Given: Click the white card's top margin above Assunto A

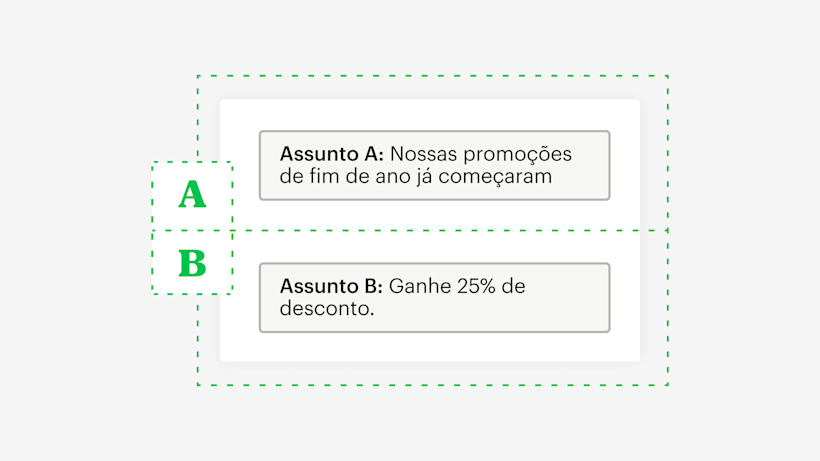Looking at the screenshot, I should (430, 114).
